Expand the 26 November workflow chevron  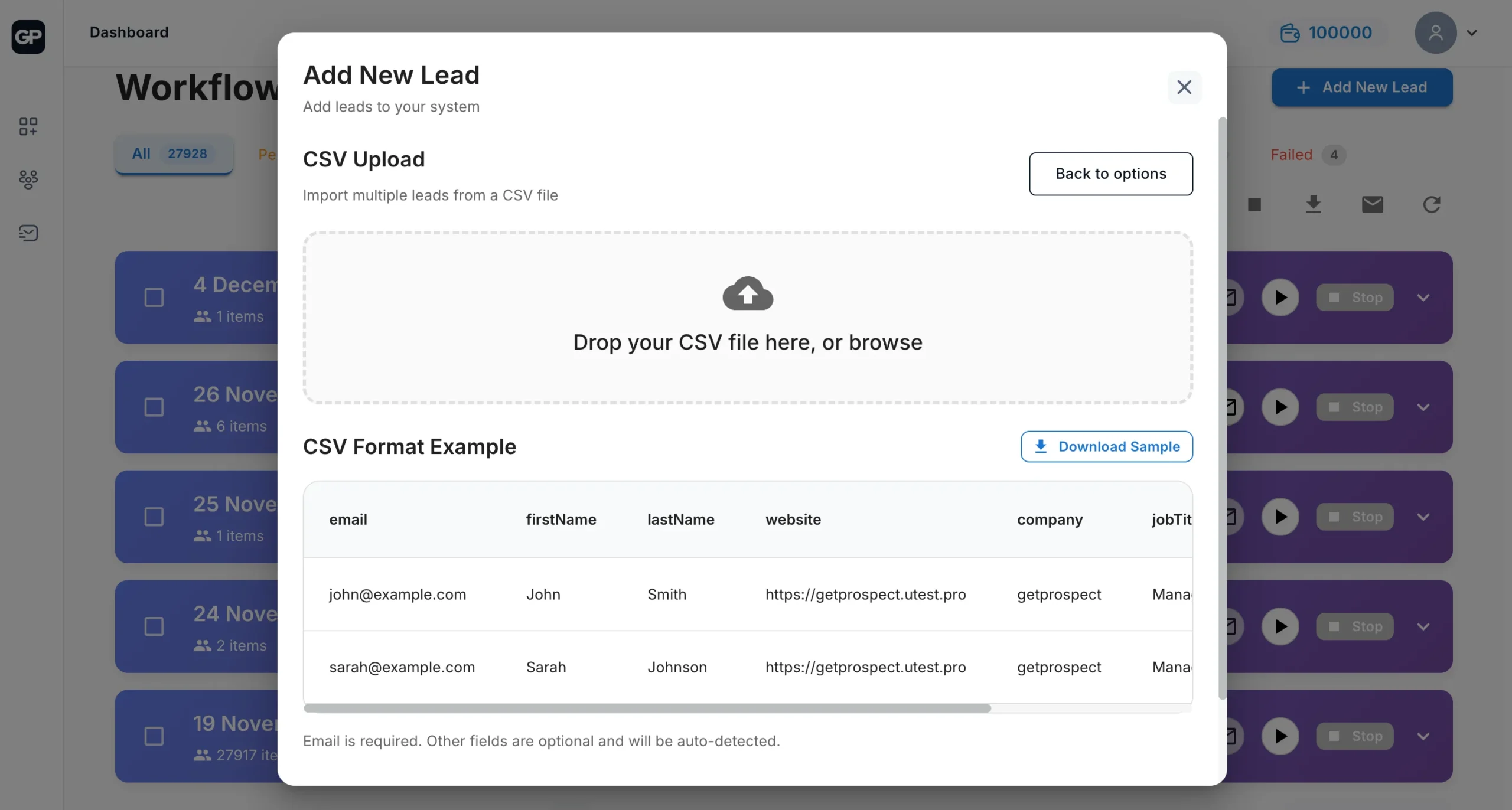tap(1423, 407)
